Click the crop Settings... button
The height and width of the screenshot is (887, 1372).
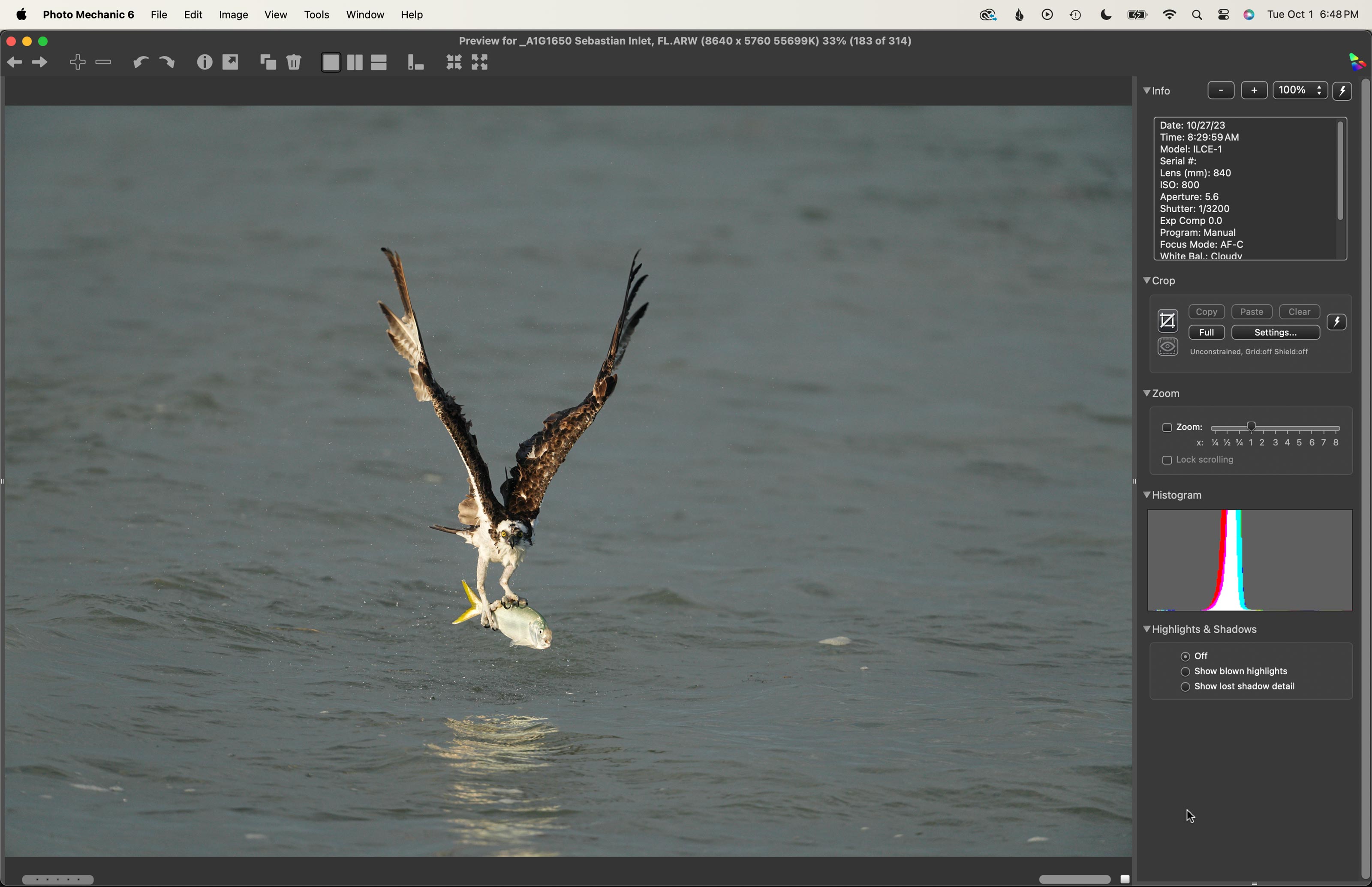click(1276, 333)
